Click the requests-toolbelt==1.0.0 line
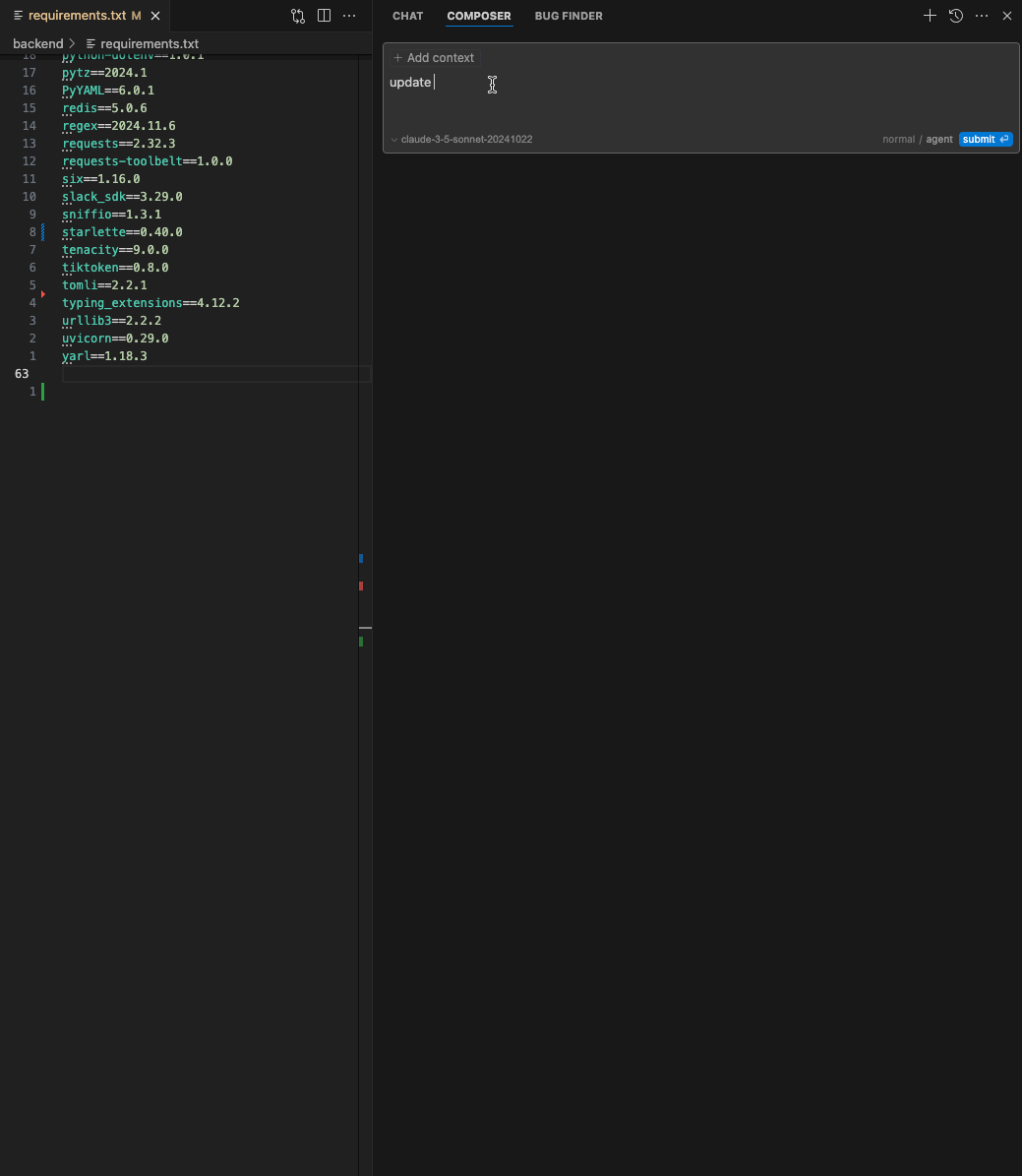This screenshot has height=1176, width=1022. click(x=147, y=161)
